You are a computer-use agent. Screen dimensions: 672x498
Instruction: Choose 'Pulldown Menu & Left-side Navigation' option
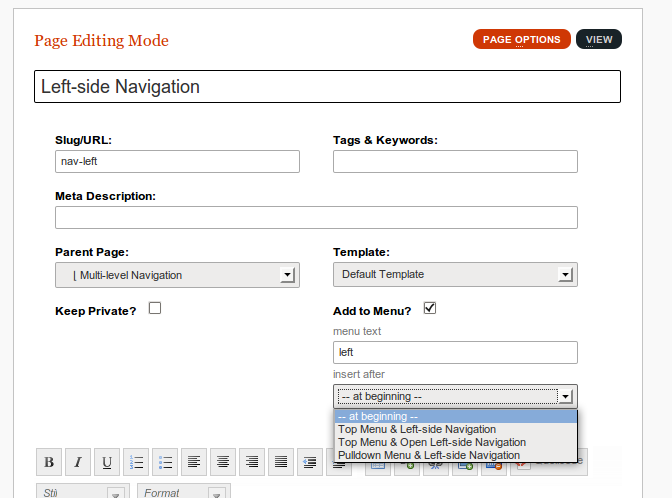429,455
